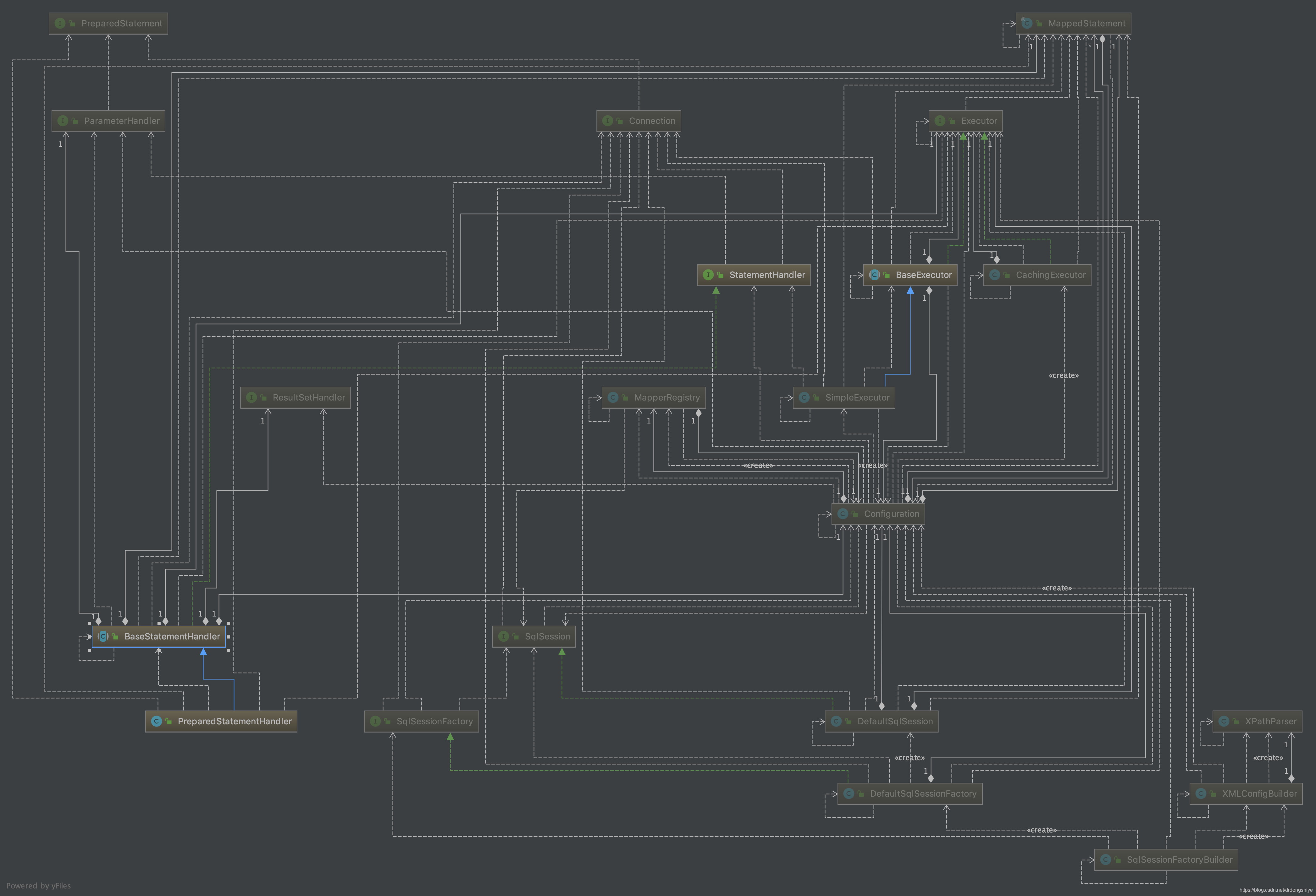Click the Configuration class icon

(843, 514)
